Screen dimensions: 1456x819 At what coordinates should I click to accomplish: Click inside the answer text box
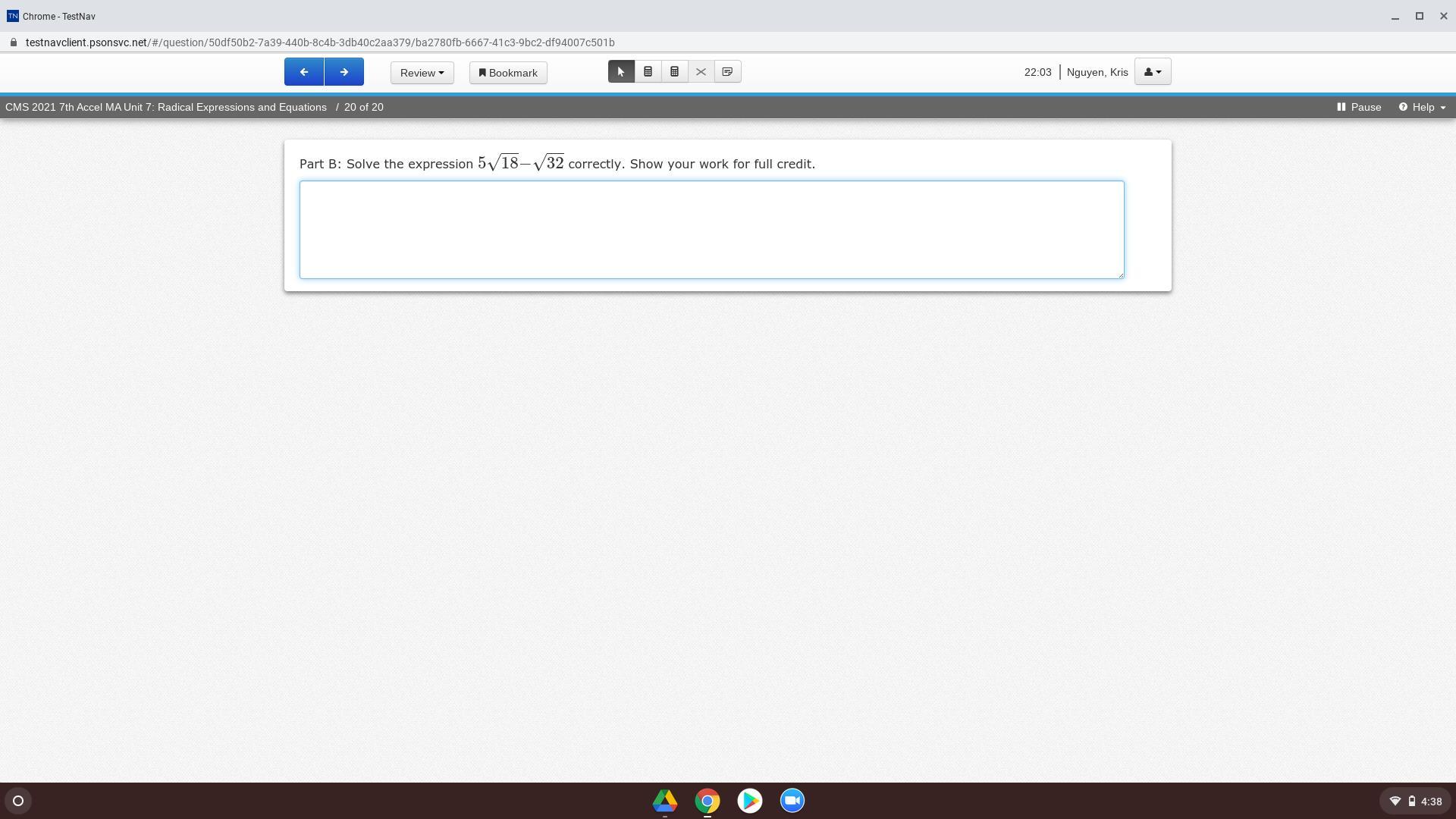711,230
